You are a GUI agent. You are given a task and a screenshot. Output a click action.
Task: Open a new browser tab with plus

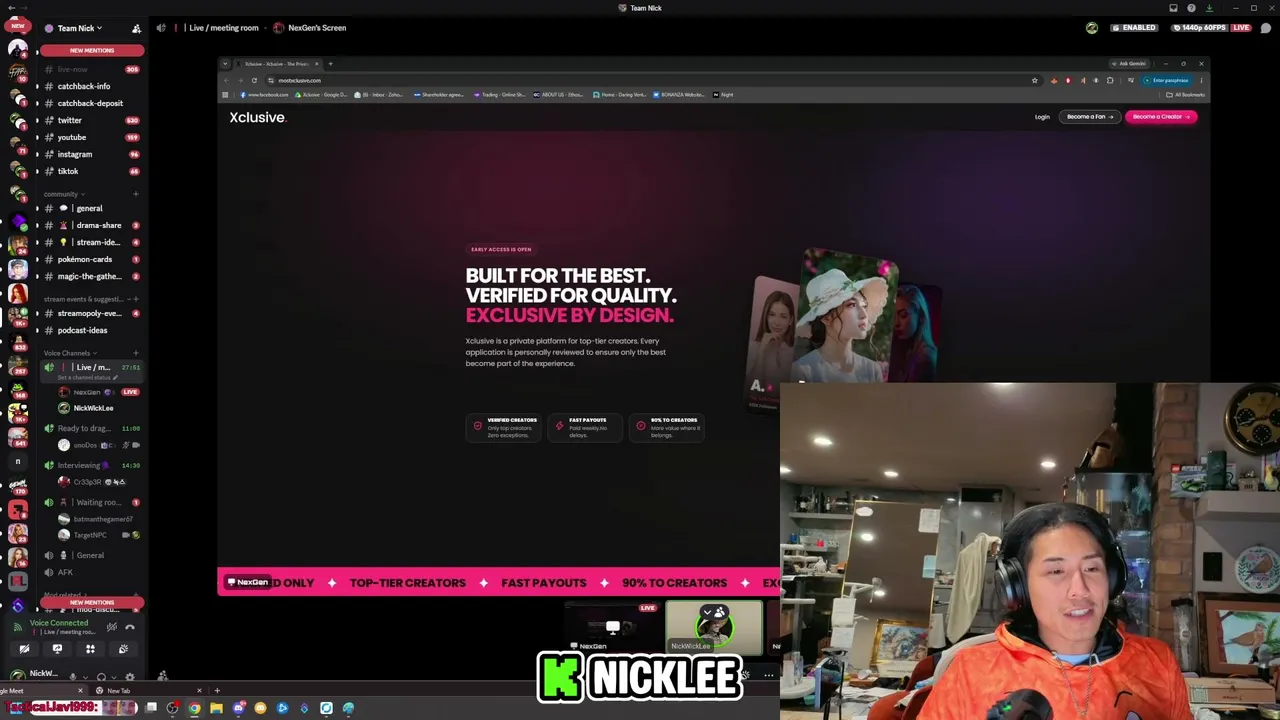(x=217, y=691)
